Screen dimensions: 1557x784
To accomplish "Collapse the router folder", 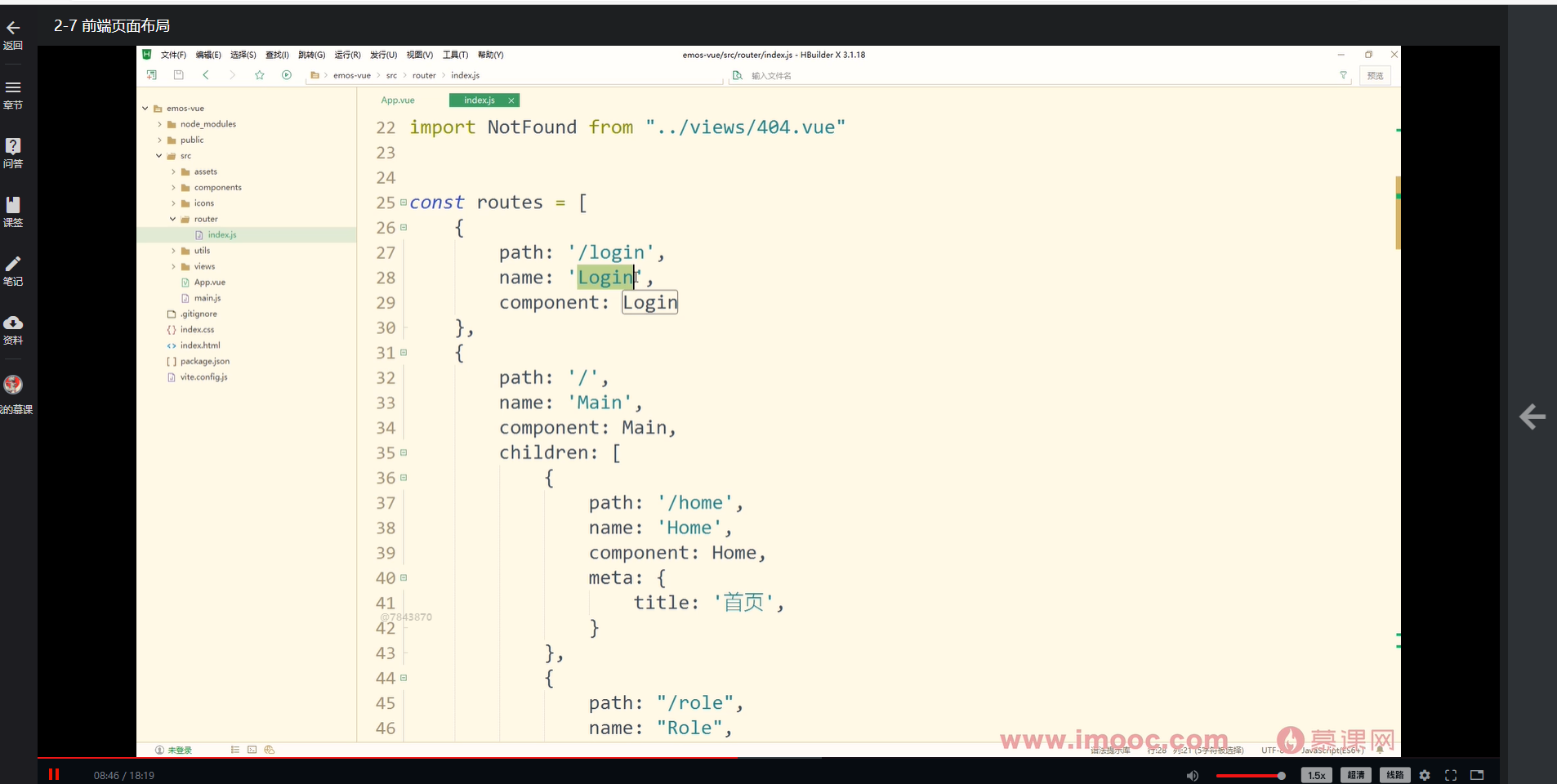I will point(173,219).
